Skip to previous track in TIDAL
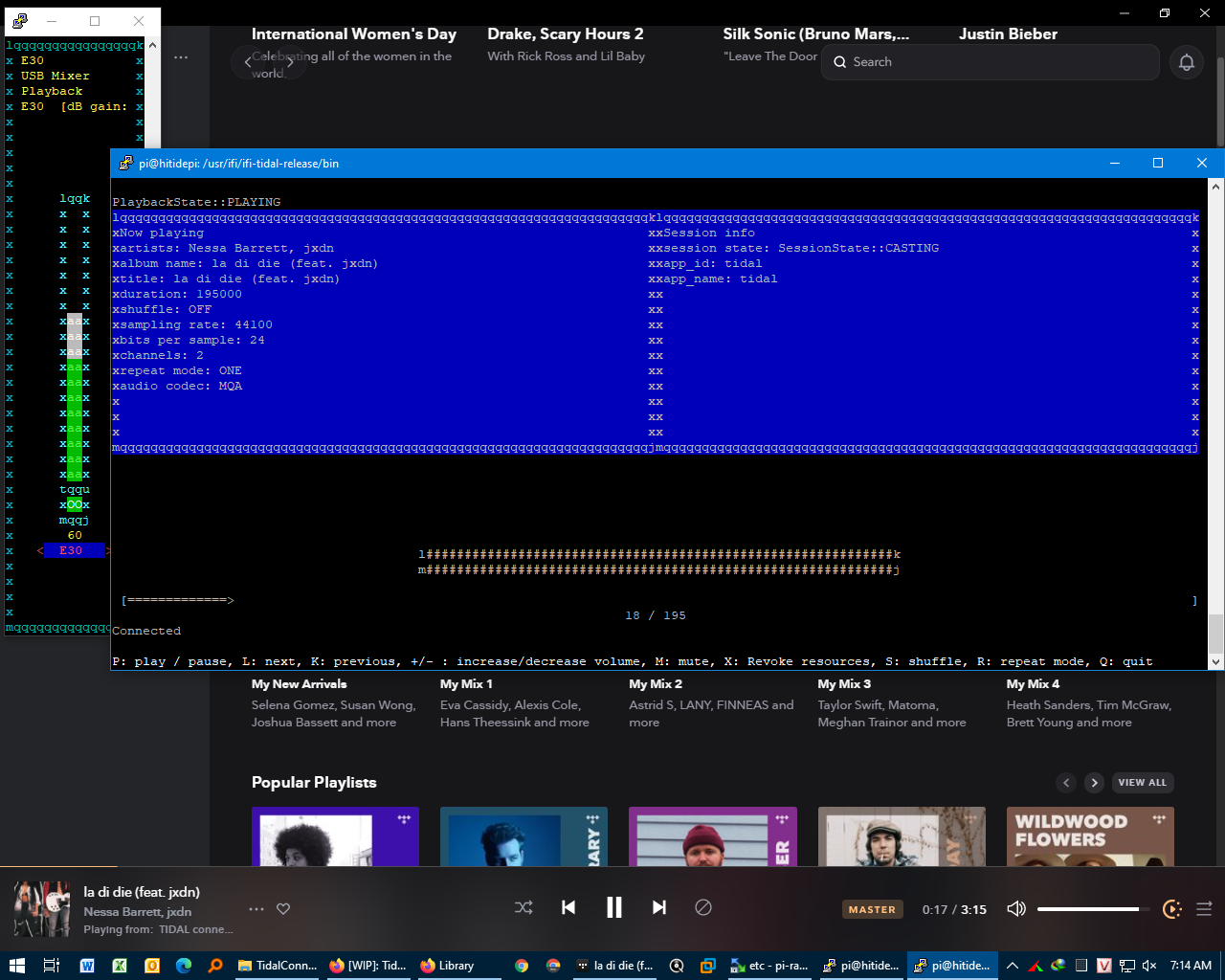Screen dimensions: 1225x980 568,907
